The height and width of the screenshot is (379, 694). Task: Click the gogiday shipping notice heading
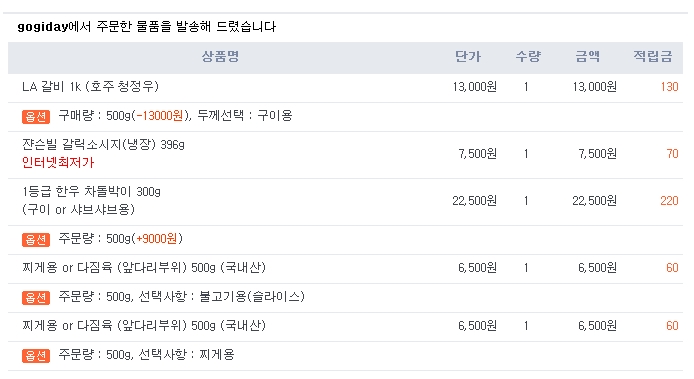147,27
